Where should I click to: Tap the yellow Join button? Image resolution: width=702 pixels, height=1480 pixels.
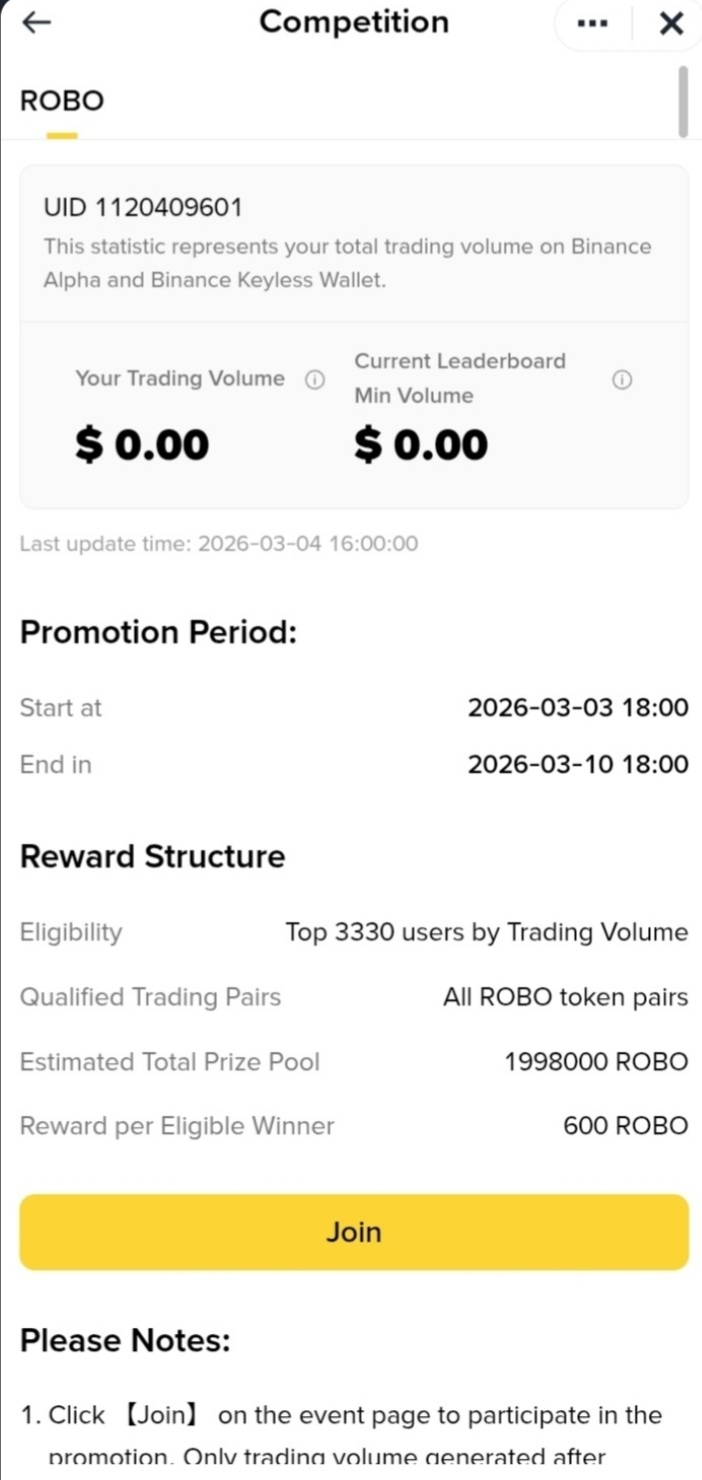(x=354, y=1232)
